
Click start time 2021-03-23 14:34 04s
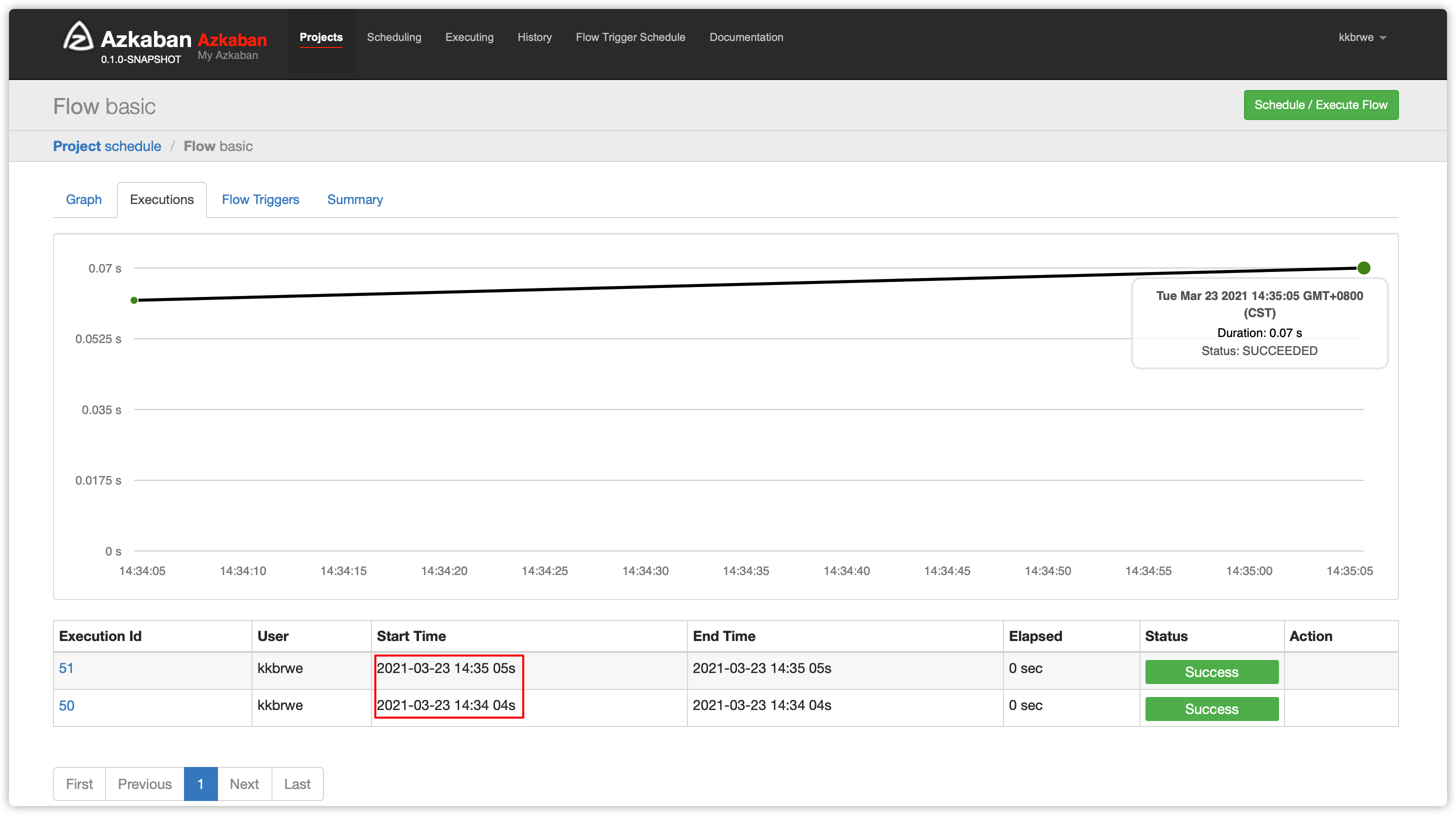[446, 705]
